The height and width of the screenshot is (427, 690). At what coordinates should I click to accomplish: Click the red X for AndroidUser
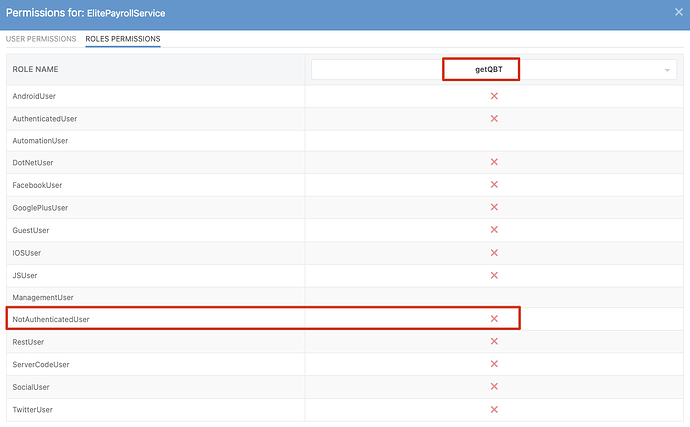(494, 96)
